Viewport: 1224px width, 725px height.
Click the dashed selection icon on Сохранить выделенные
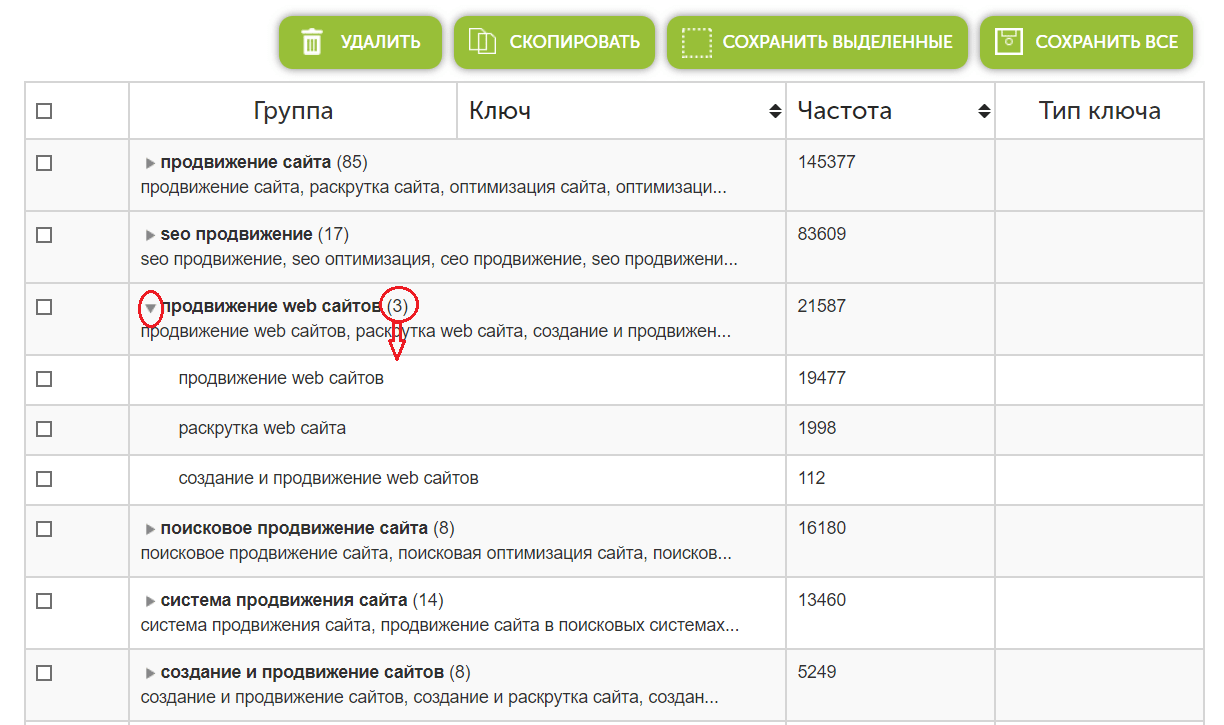point(696,42)
